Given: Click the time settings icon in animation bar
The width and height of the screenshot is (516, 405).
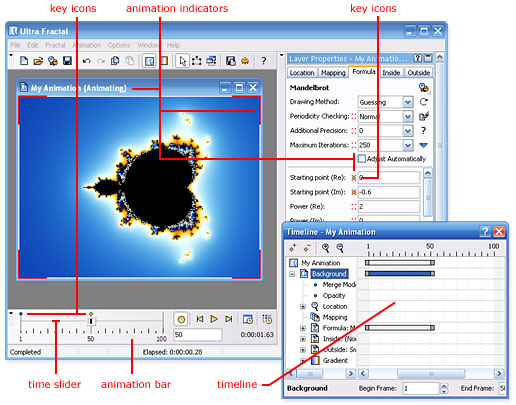Looking at the screenshot, I should click(x=248, y=319).
